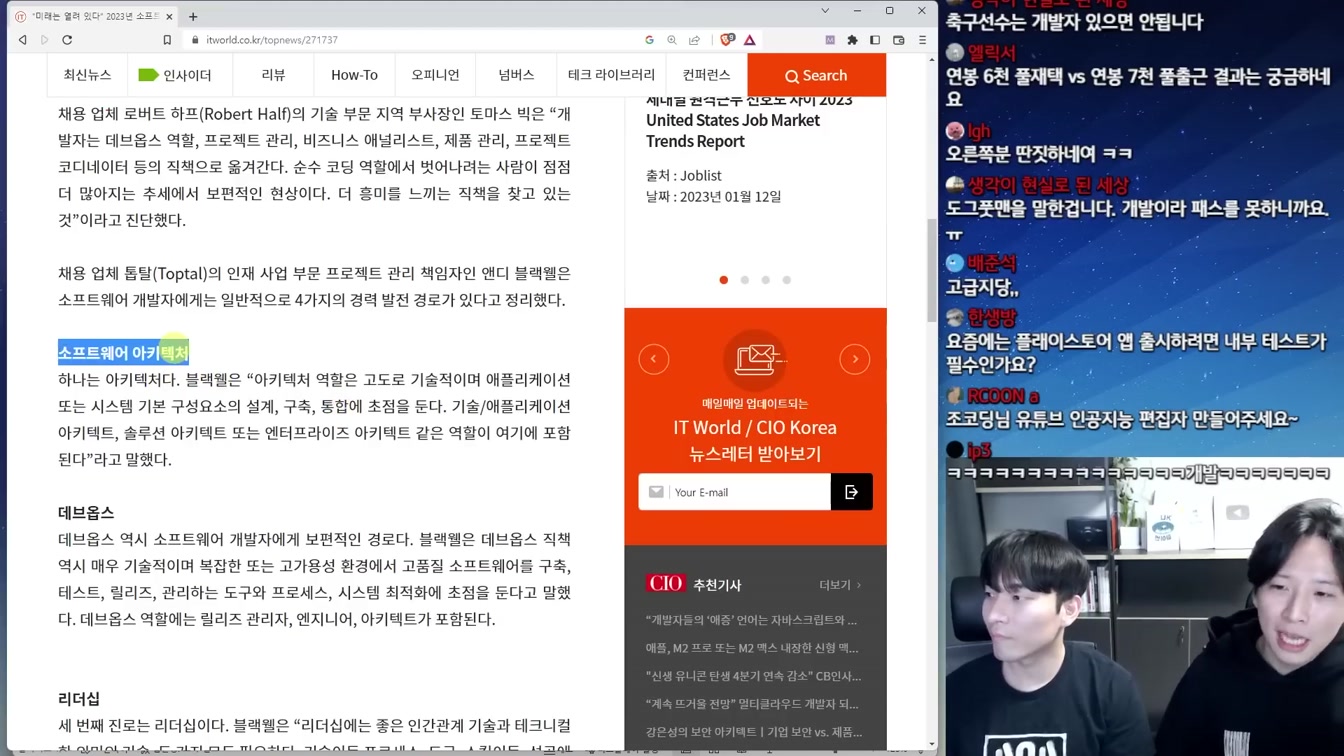Open the extensions puzzle icon
1344x756 pixels.
click(852, 40)
